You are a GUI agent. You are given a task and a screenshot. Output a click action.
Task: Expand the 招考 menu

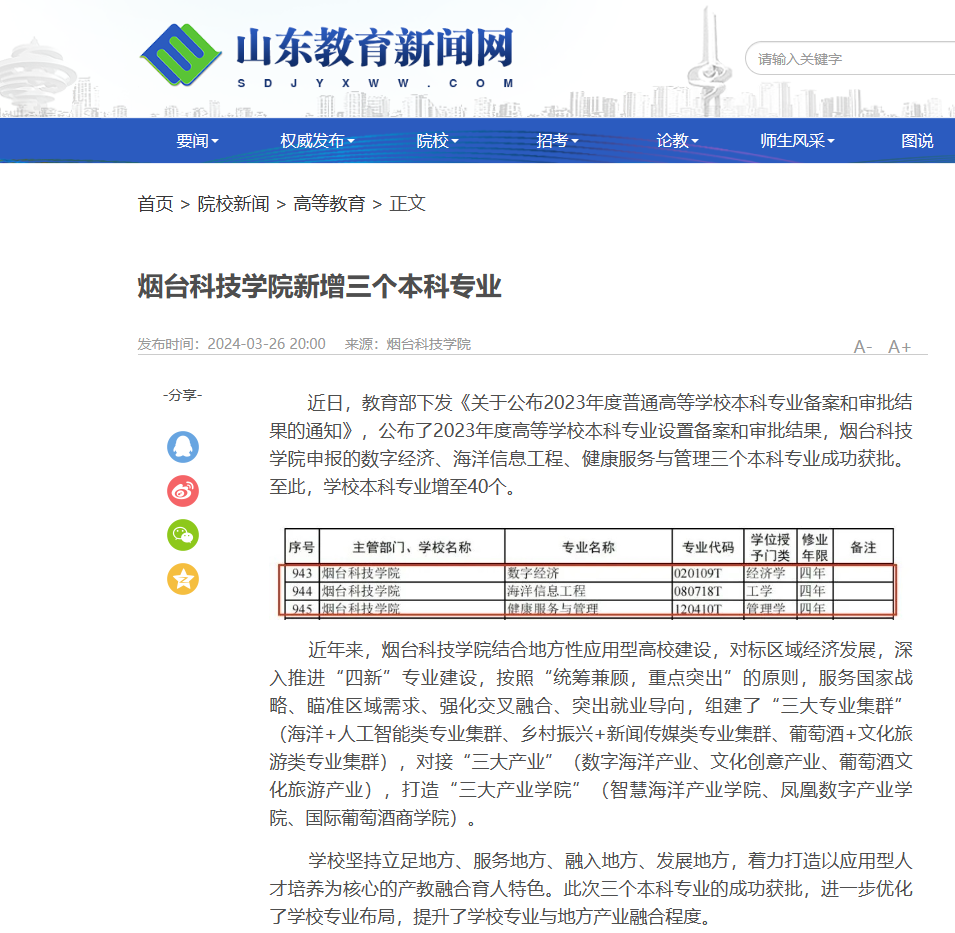click(x=557, y=141)
